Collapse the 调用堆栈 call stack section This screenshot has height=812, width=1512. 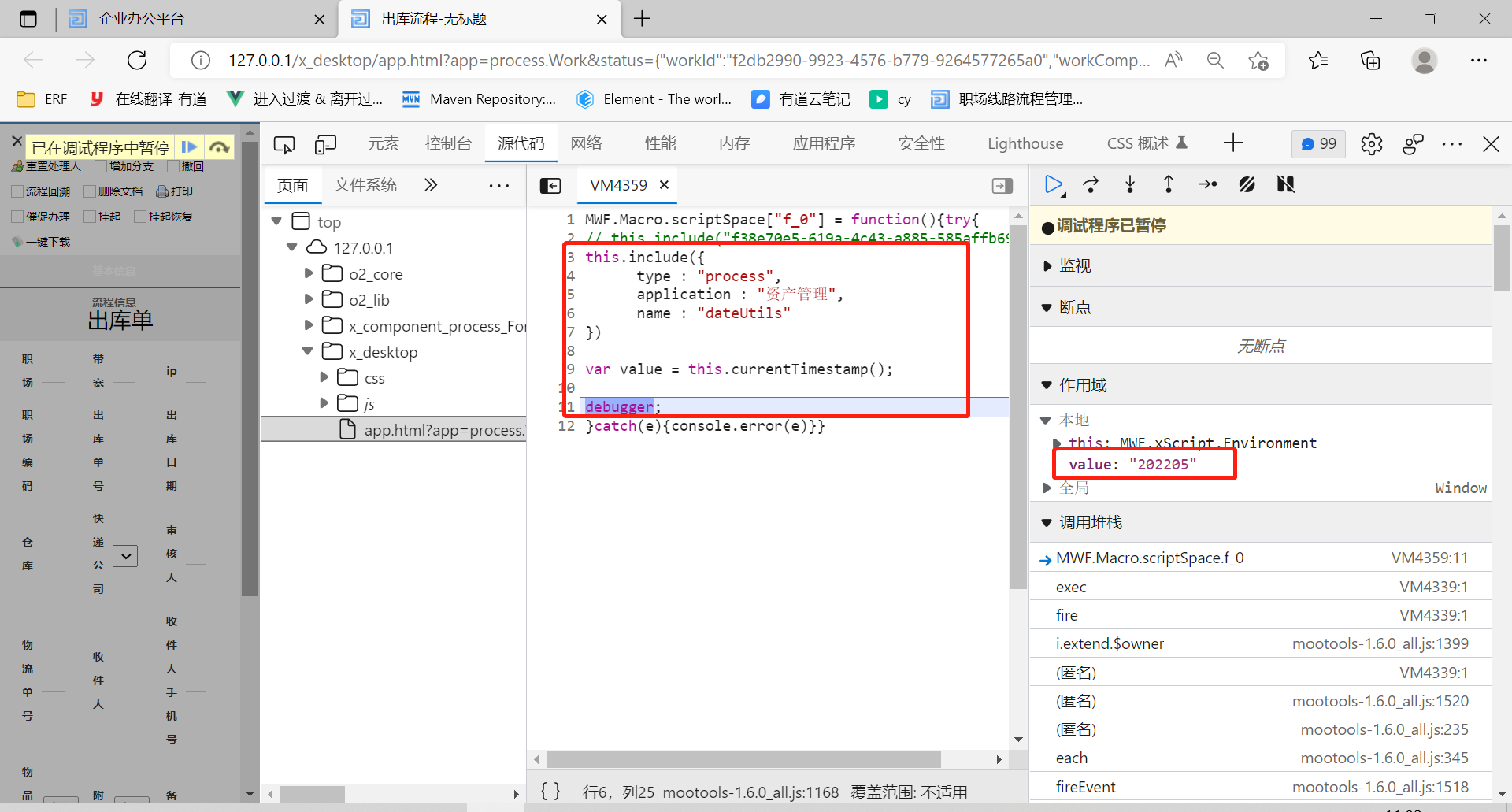coord(1047,522)
